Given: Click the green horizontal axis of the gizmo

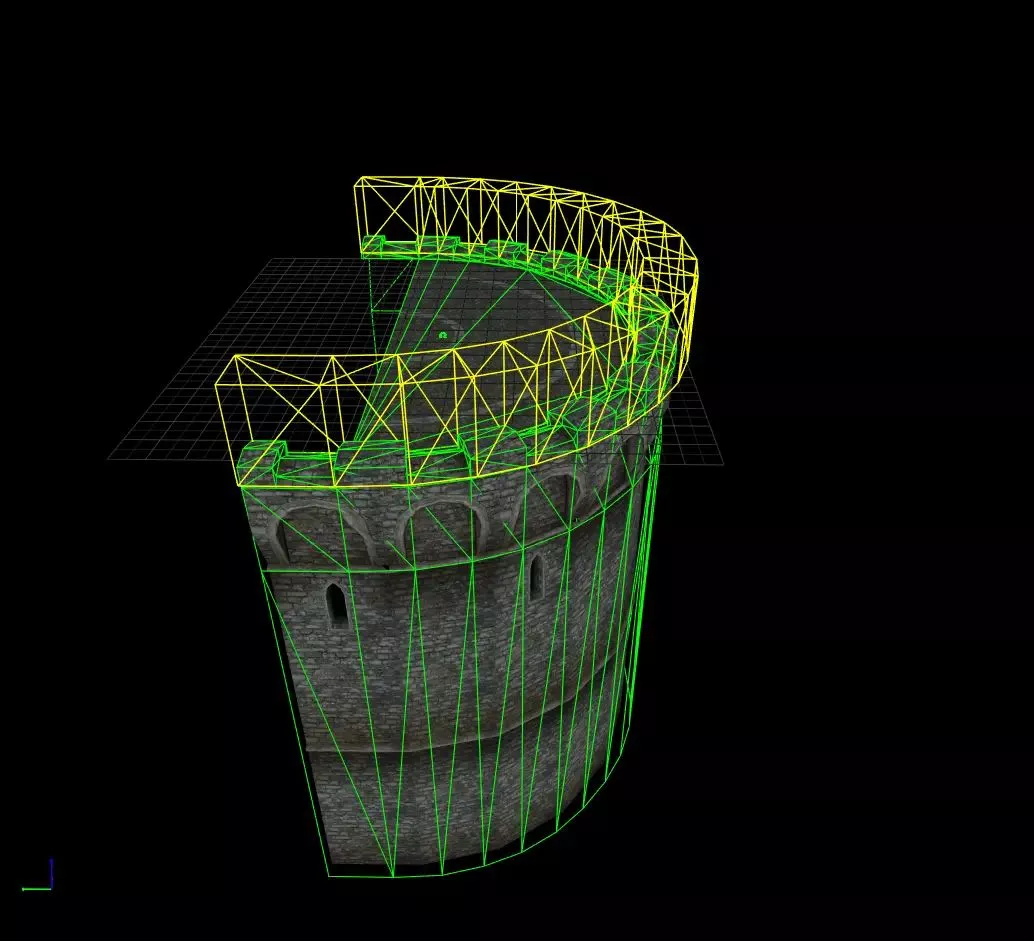Looking at the screenshot, I should tap(36, 889).
